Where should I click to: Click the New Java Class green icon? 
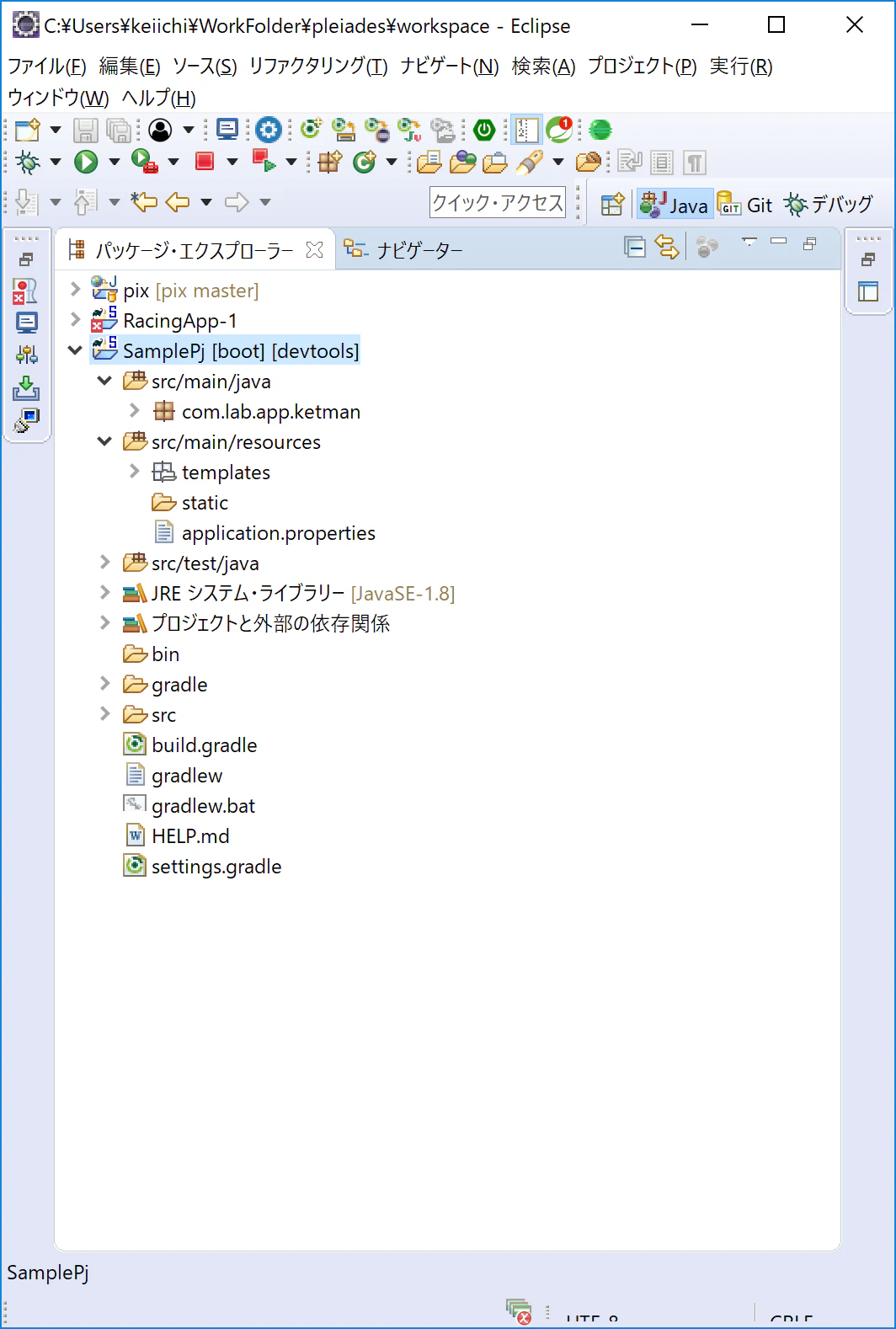tap(364, 162)
